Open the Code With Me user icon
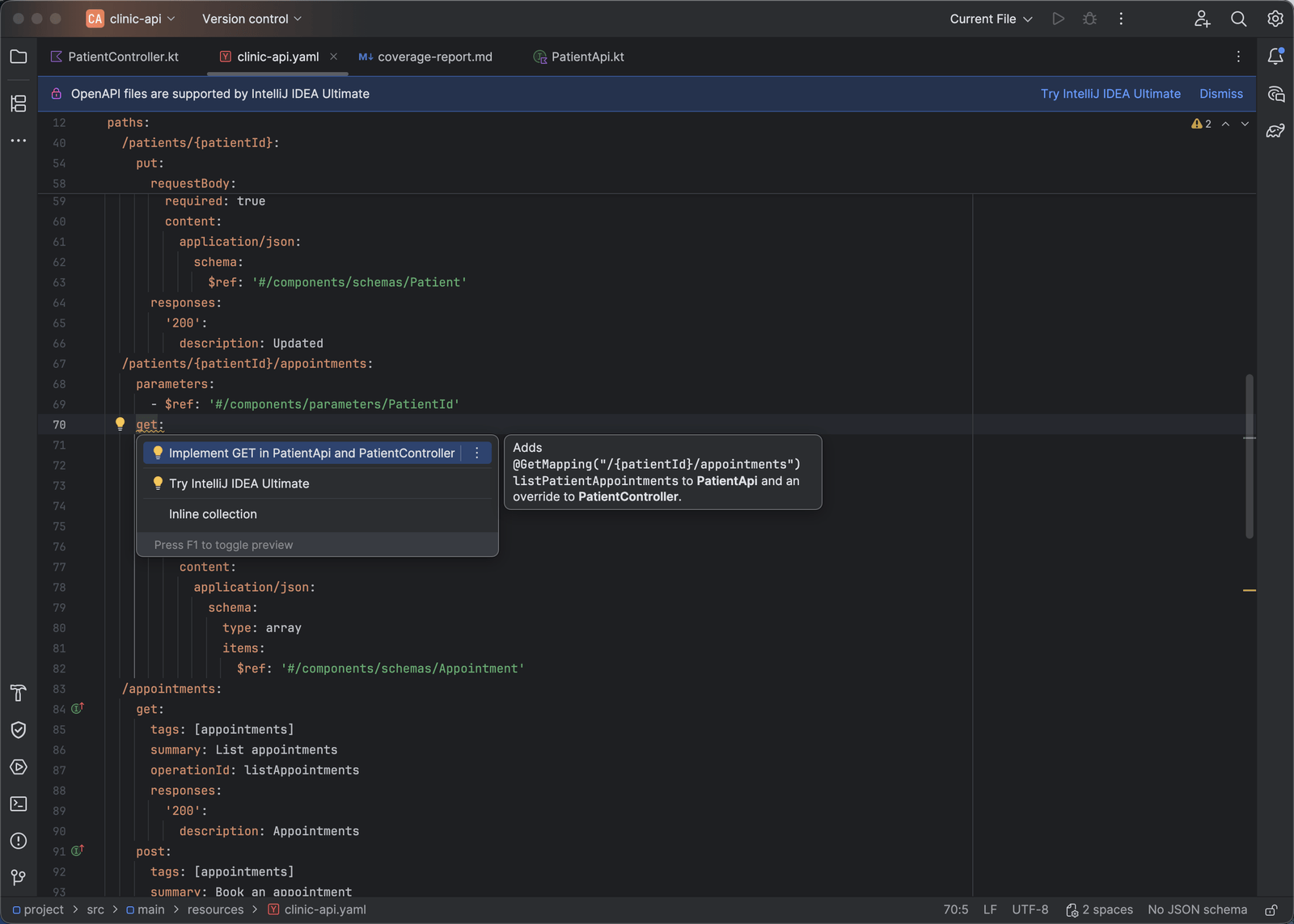Viewport: 1294px width, 924px height. coord(1202,19)
